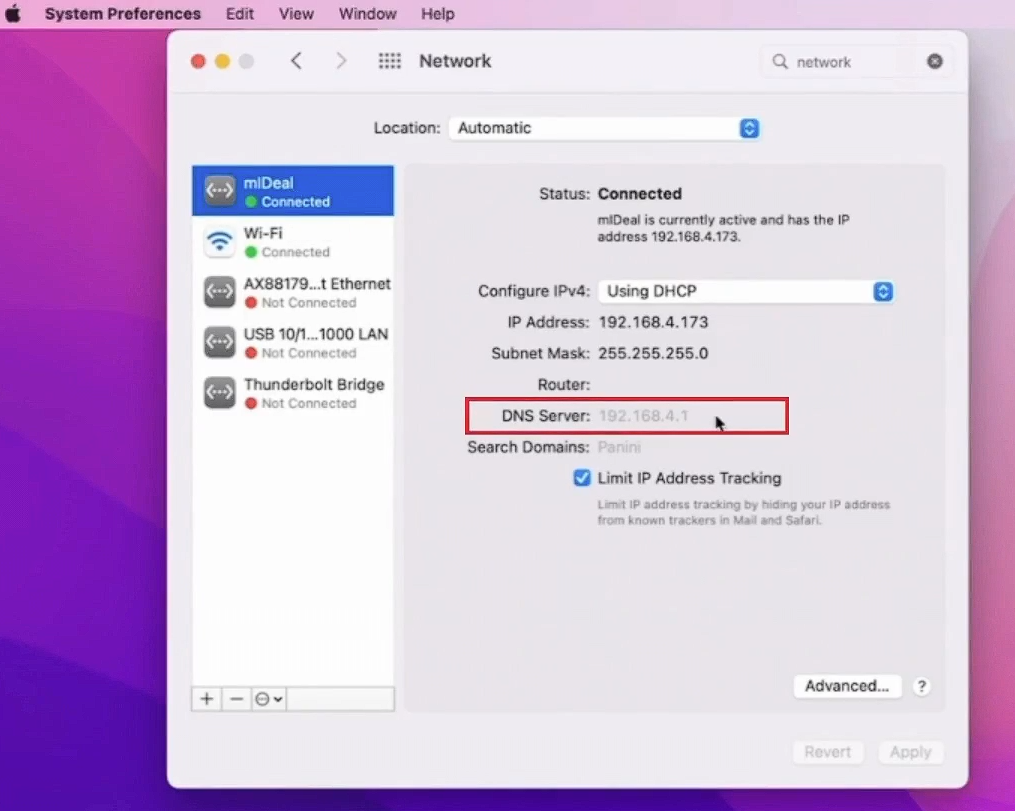Viewport: 1015px width, 811px height.
Task: Uncheck Limit IP Address Tracking checkbox
Action: coord(582,478)
